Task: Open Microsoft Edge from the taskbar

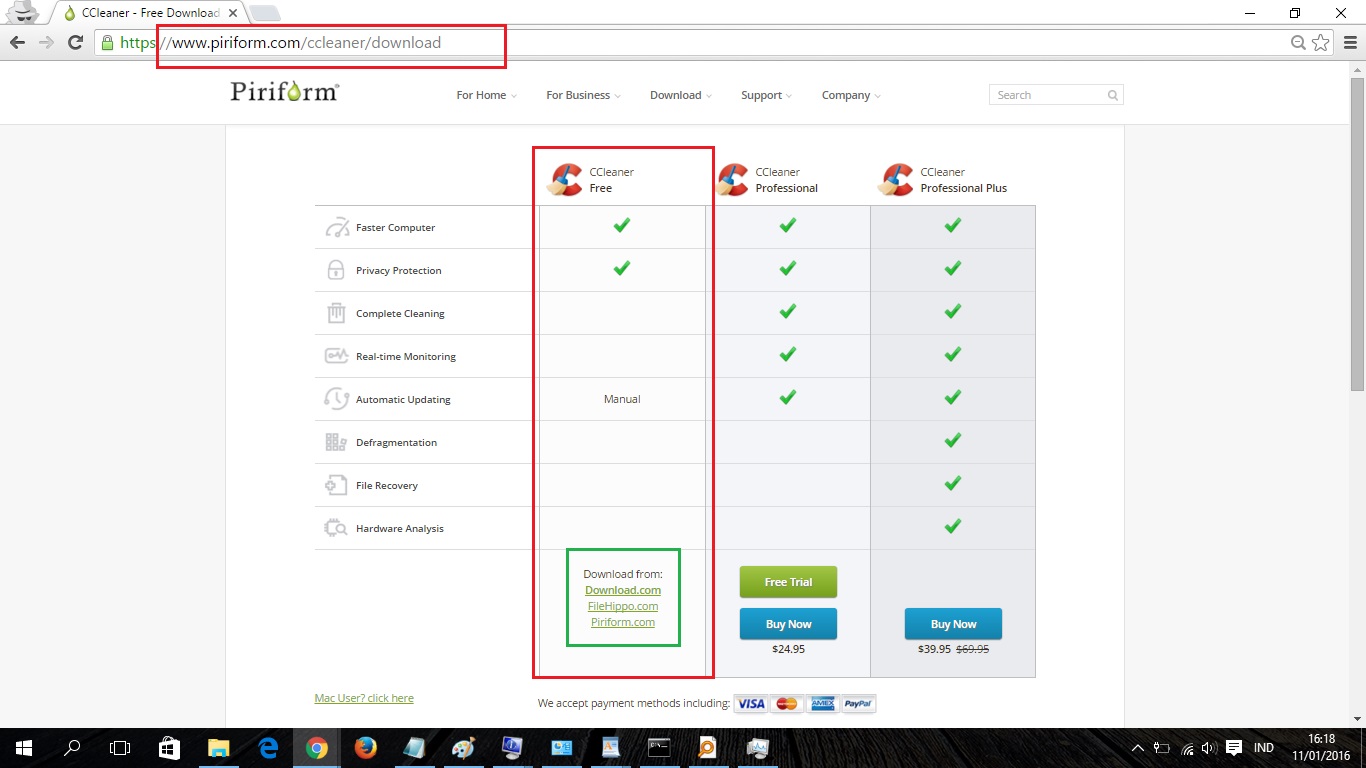Action: pos(268,748)
